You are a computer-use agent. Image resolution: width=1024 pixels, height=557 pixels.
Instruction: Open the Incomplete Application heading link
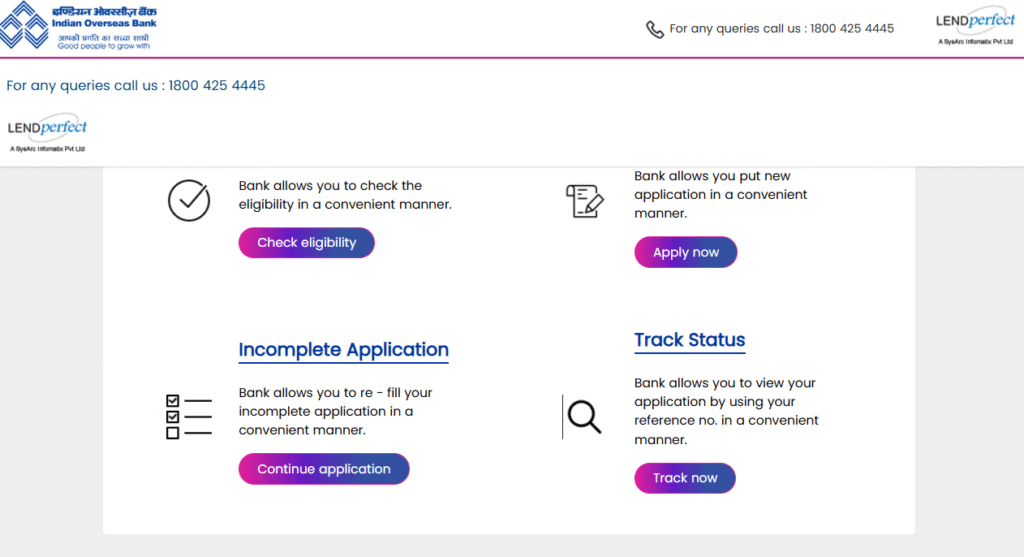(x=343, y=350)
